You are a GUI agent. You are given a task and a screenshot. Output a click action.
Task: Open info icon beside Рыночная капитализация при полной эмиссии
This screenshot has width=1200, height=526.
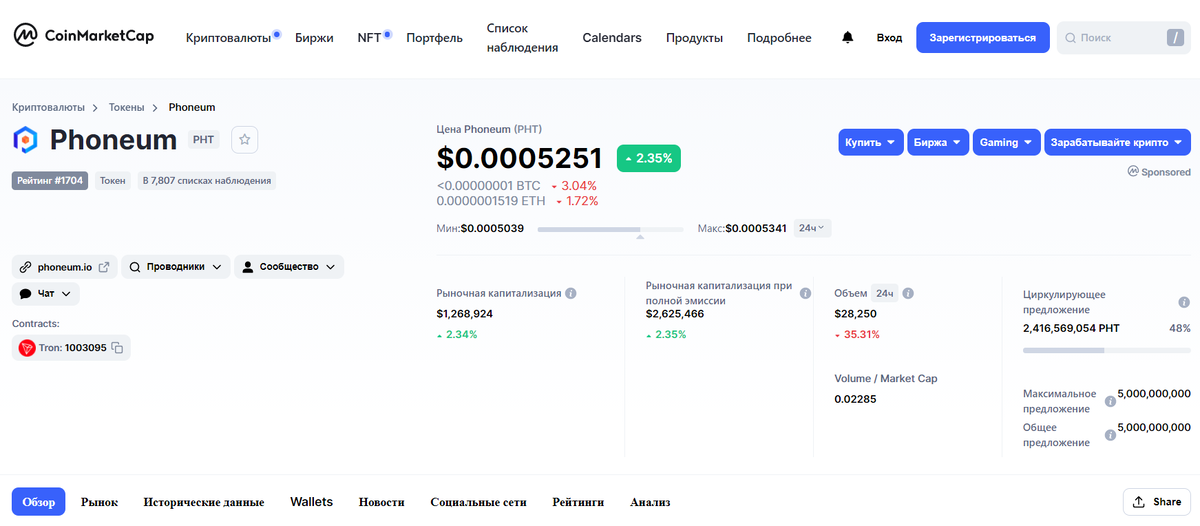tap(805, 294)
